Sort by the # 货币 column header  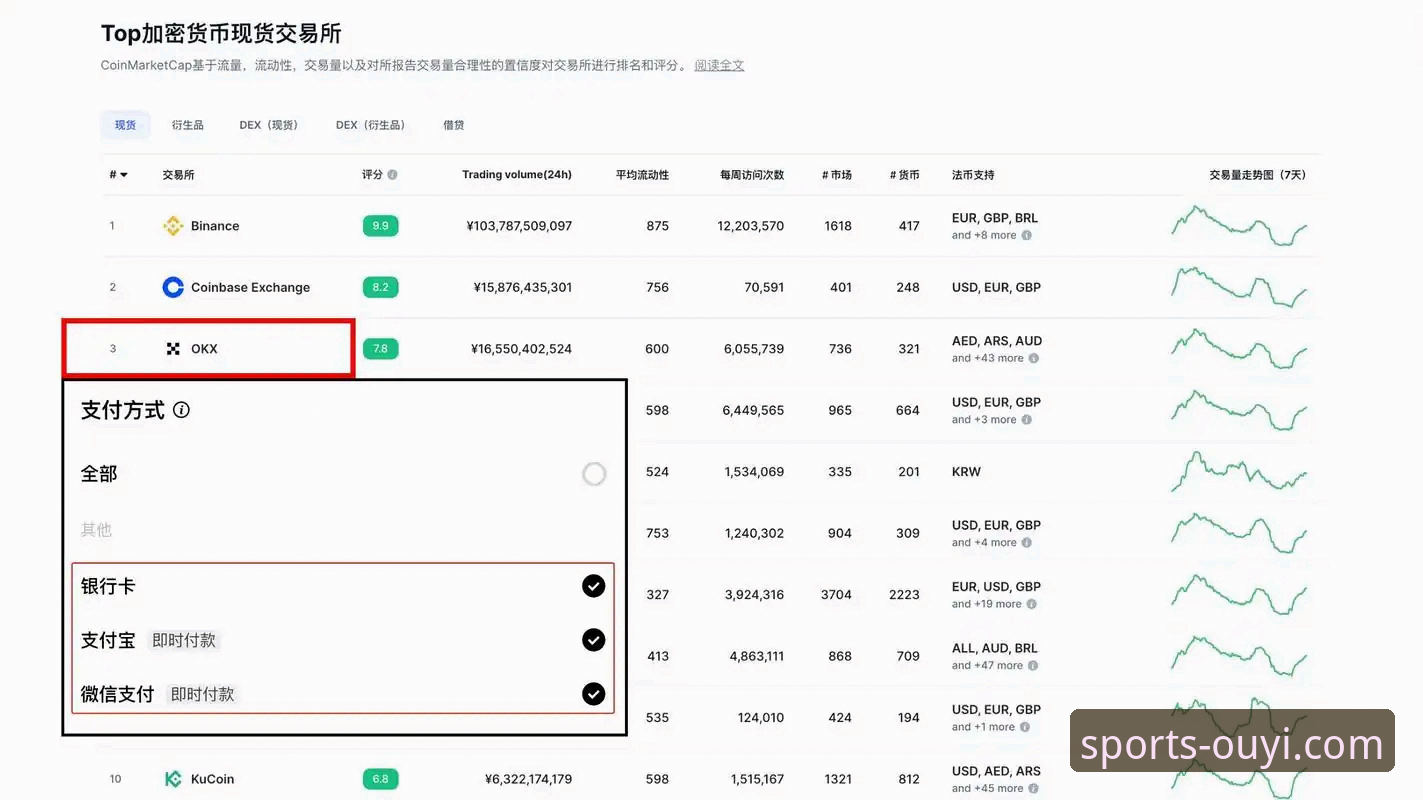coord(904,175)
